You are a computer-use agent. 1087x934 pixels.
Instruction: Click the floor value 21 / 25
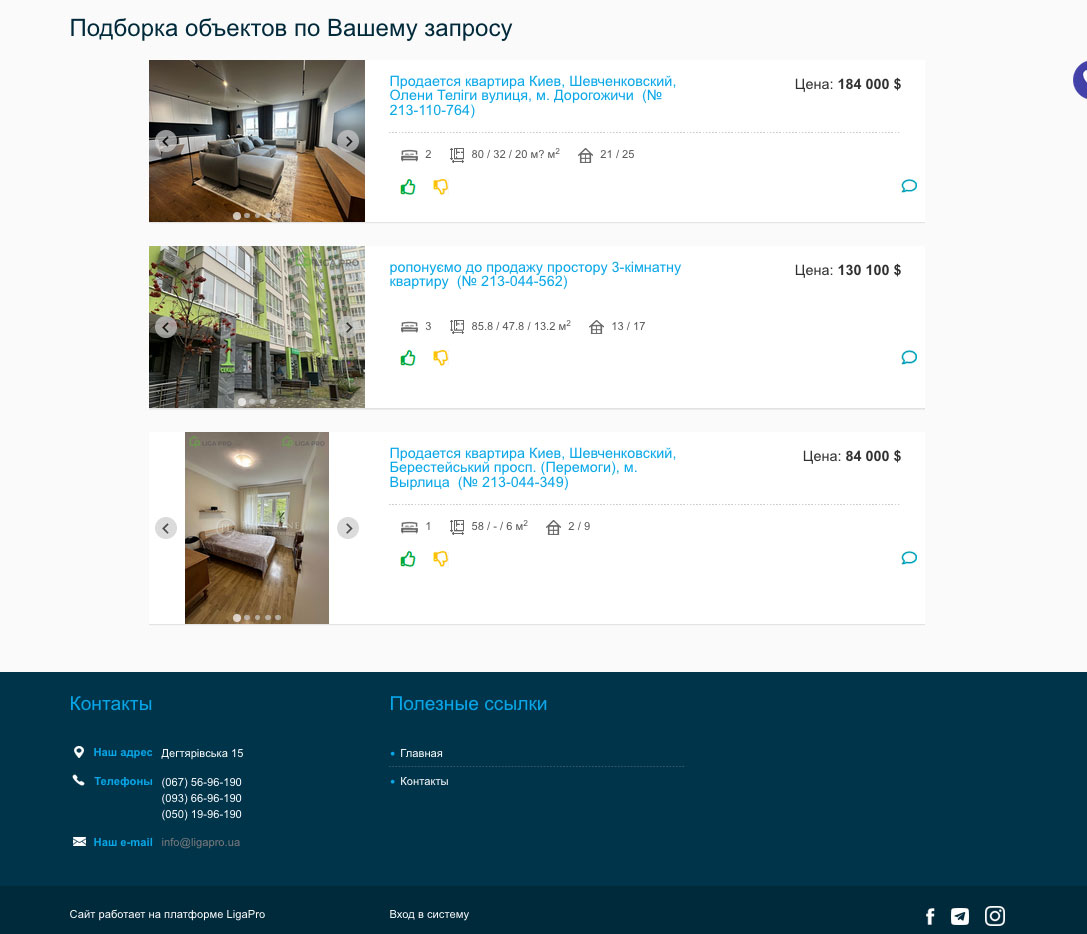click(x=617, y=154)
